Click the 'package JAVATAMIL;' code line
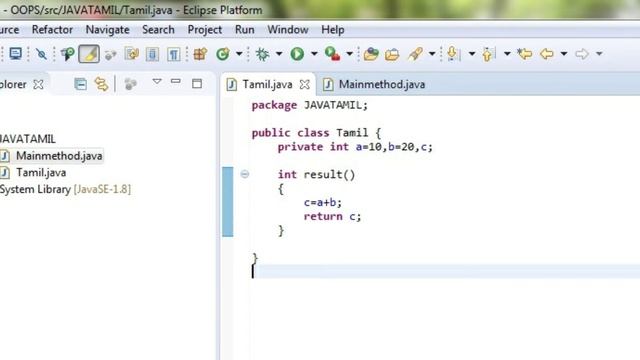Image resolution: width=640 pixels, height=360 pixels. coord(309,105)
